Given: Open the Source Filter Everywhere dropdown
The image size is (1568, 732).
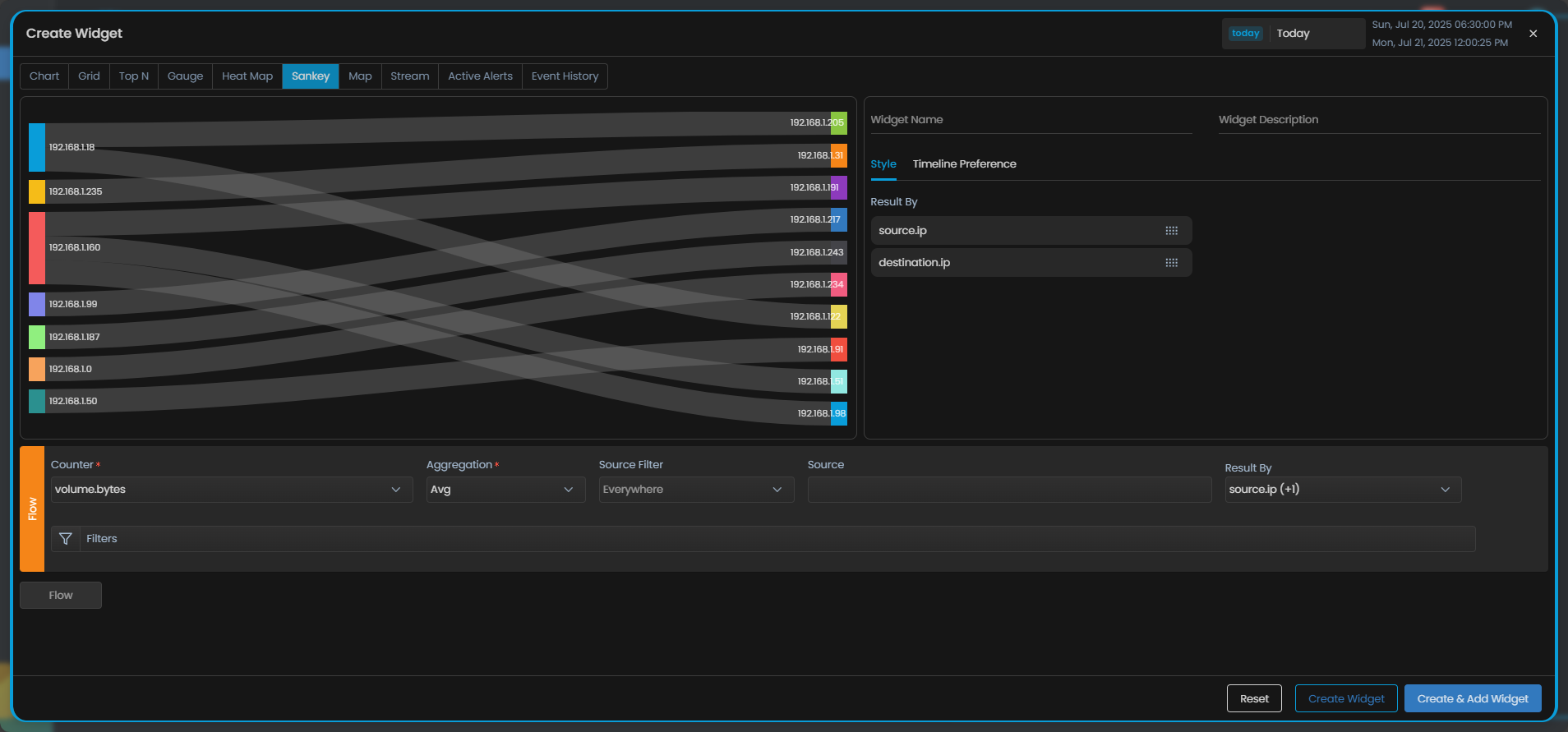Looking at the screenshot, I should (696, 490).
